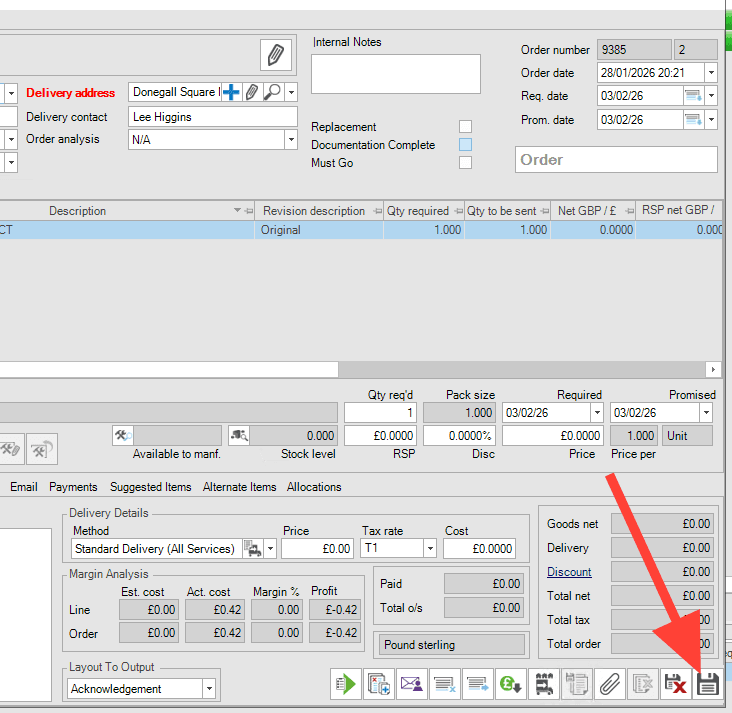Open the Description column filter arrow
Screen dimensions: 732x713
coord(237,211)
